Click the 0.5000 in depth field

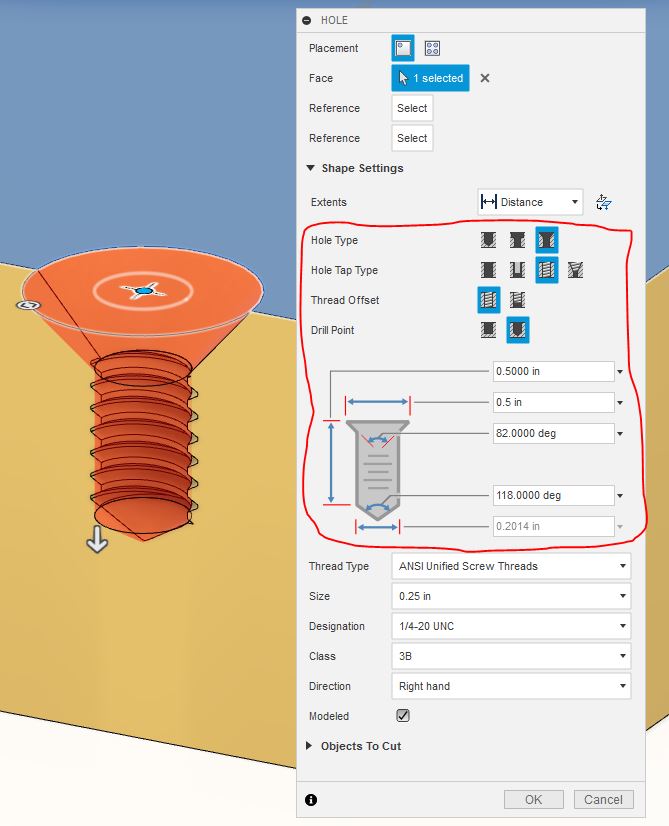point(554,371)
